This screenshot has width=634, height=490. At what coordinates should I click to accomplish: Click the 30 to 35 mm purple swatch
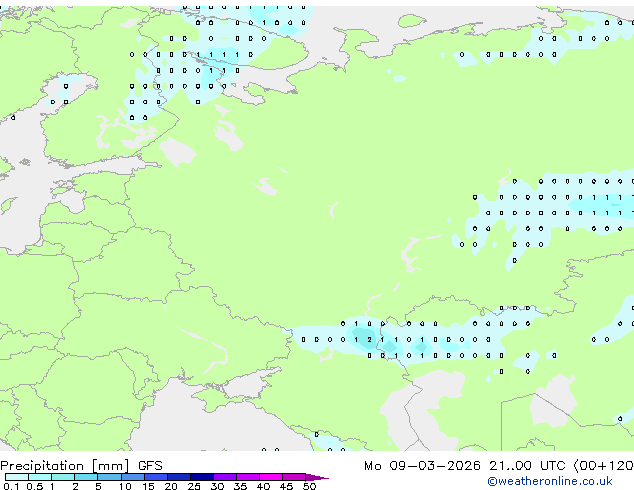[225, 477]
